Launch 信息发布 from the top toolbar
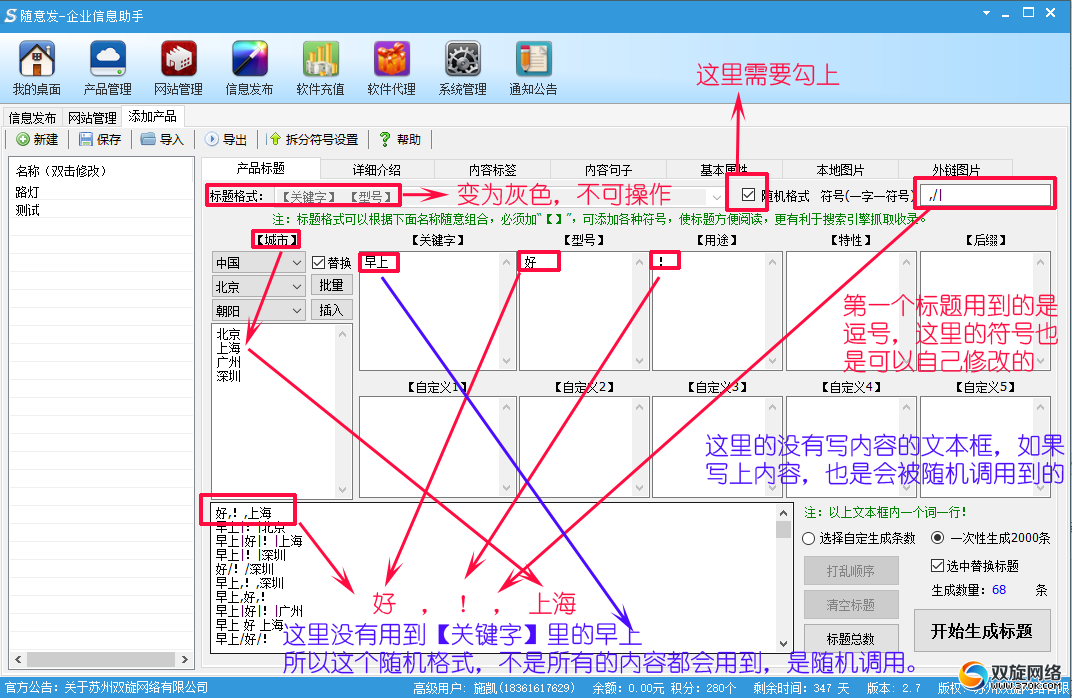The width and height of the screenshot is (1072, 698). tap(250, 68)
